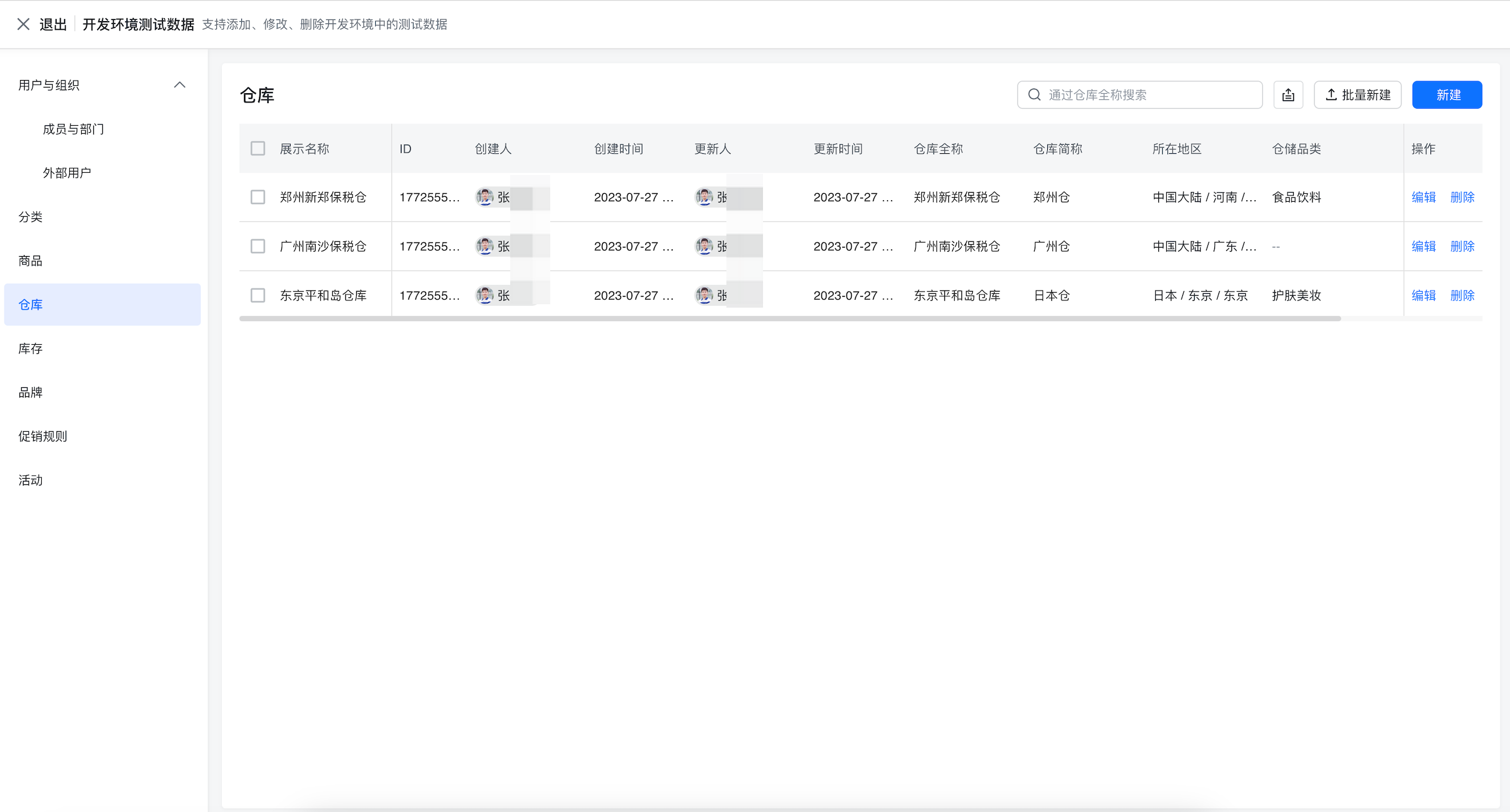Open 成员与部门 in the sidebar
The width and height of the screenshot is (1510, 812).
click(x=73, y=129)
